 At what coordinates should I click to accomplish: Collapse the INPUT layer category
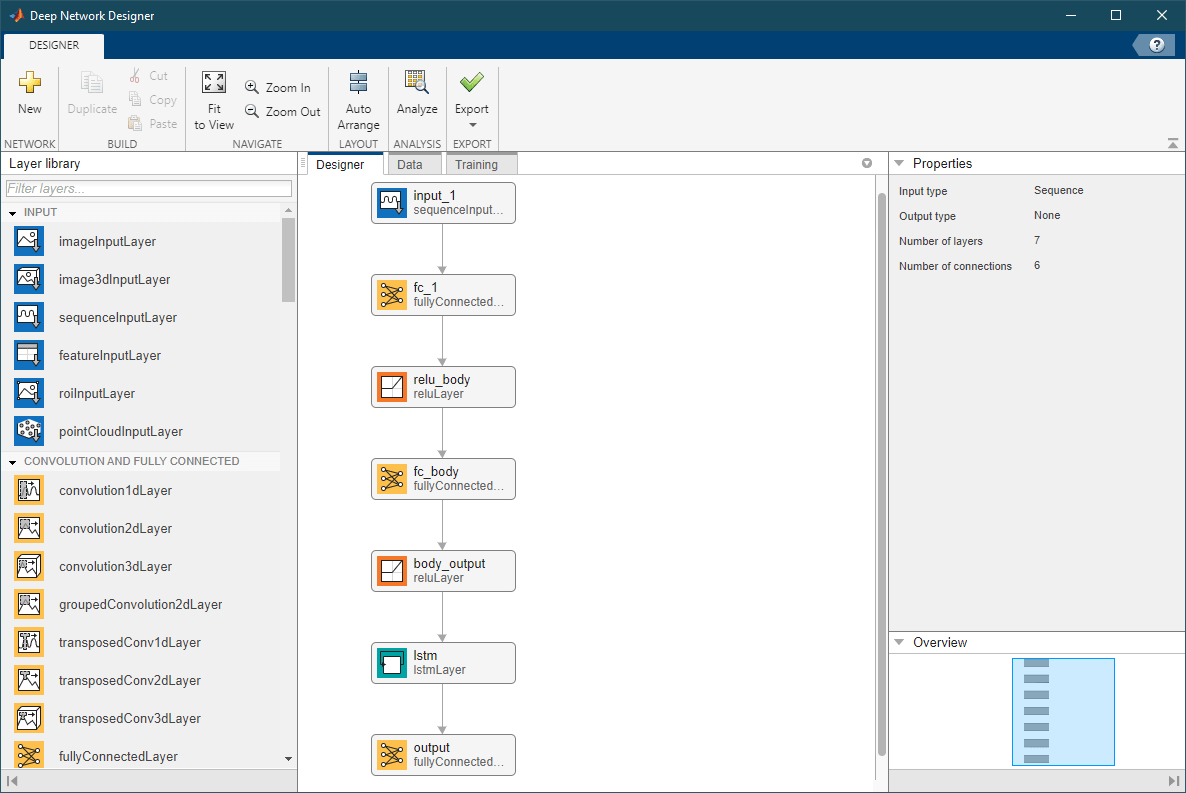pyautogui.click(x=13, y=213)
